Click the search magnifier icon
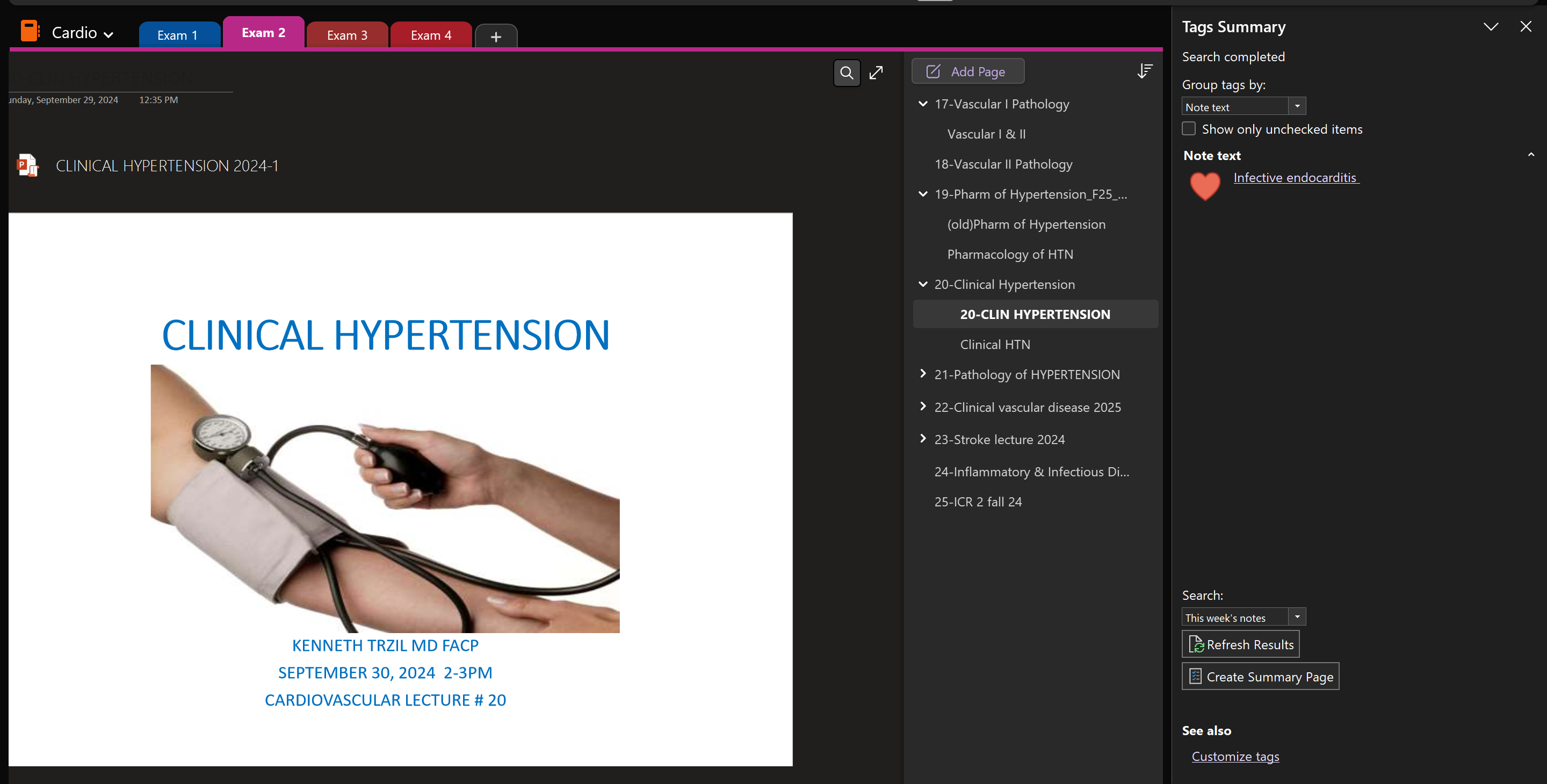1547x784 pixels. coord(846,73)
